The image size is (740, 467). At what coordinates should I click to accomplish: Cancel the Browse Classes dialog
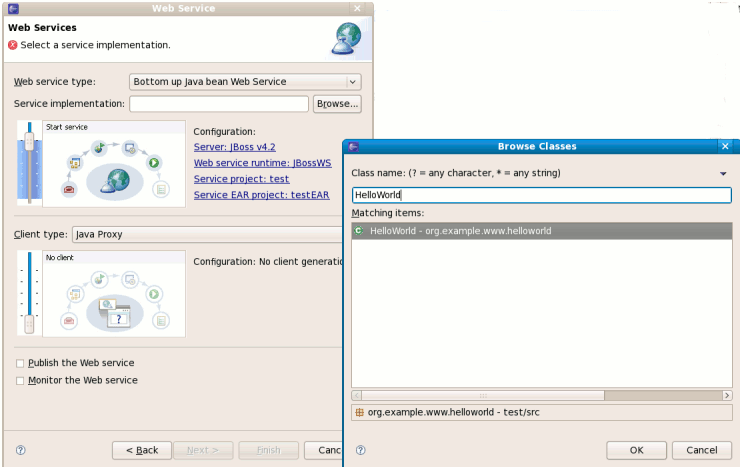click(702, 450)
